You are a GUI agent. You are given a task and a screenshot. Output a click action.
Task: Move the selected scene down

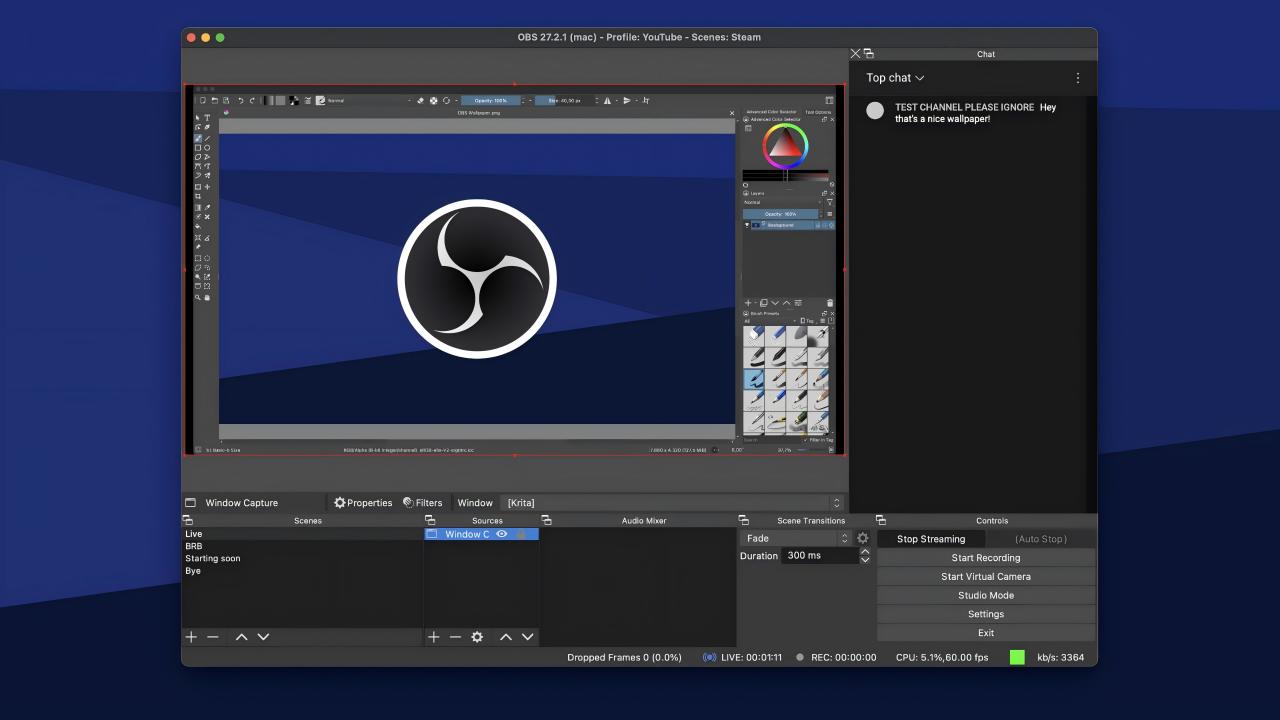(263, 637)
